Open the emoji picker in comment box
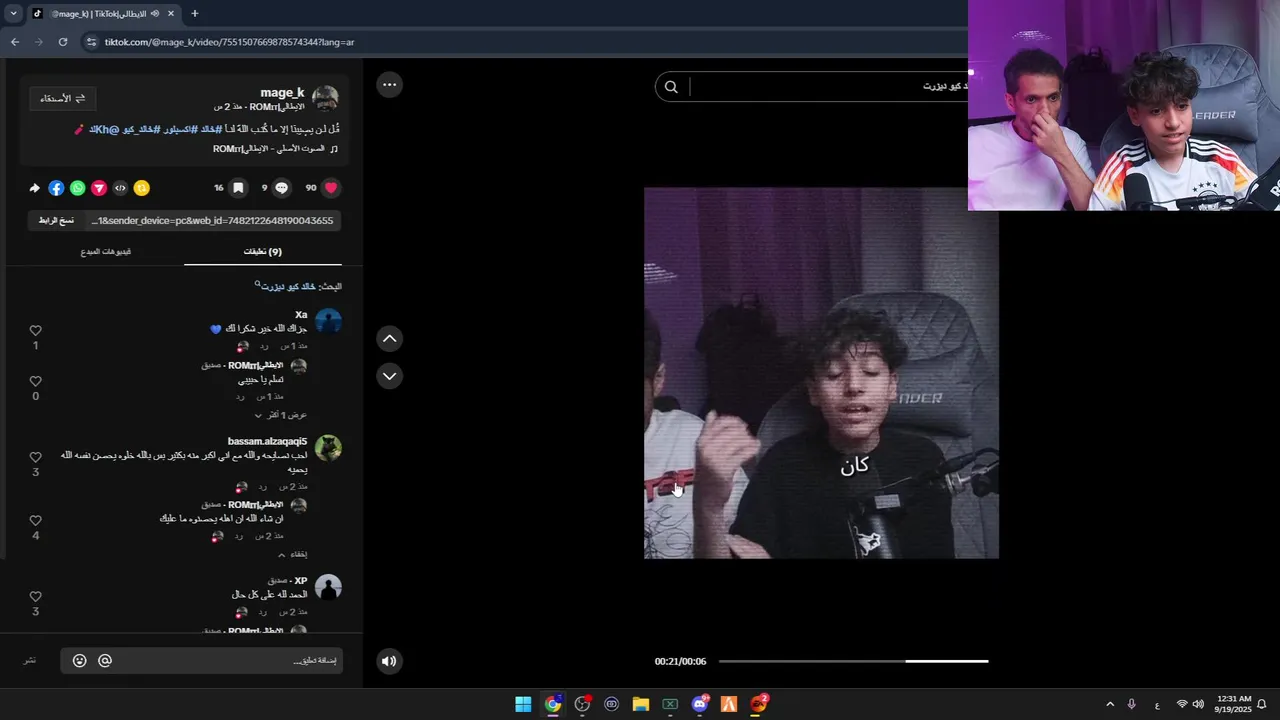Viewport: 1280px width, 720px height. click(80, 661)
